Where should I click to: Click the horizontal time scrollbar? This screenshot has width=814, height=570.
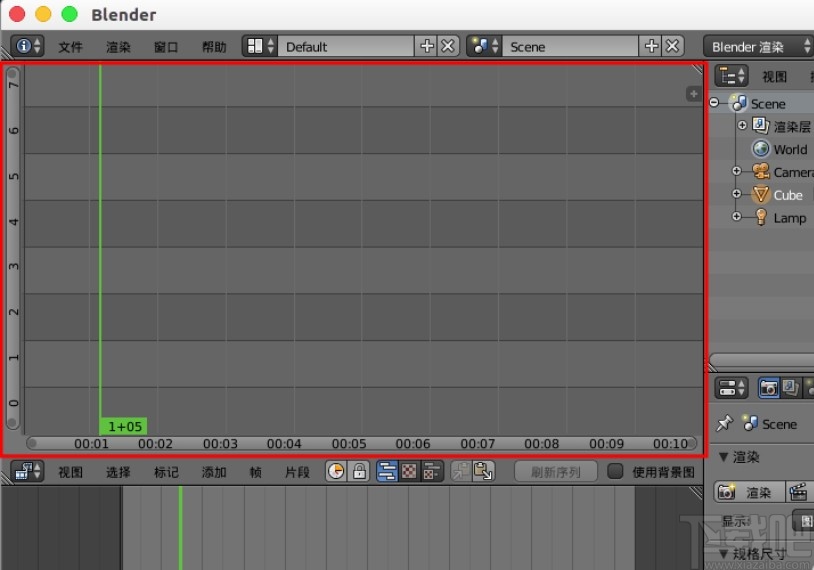click(x=361, y=443)
